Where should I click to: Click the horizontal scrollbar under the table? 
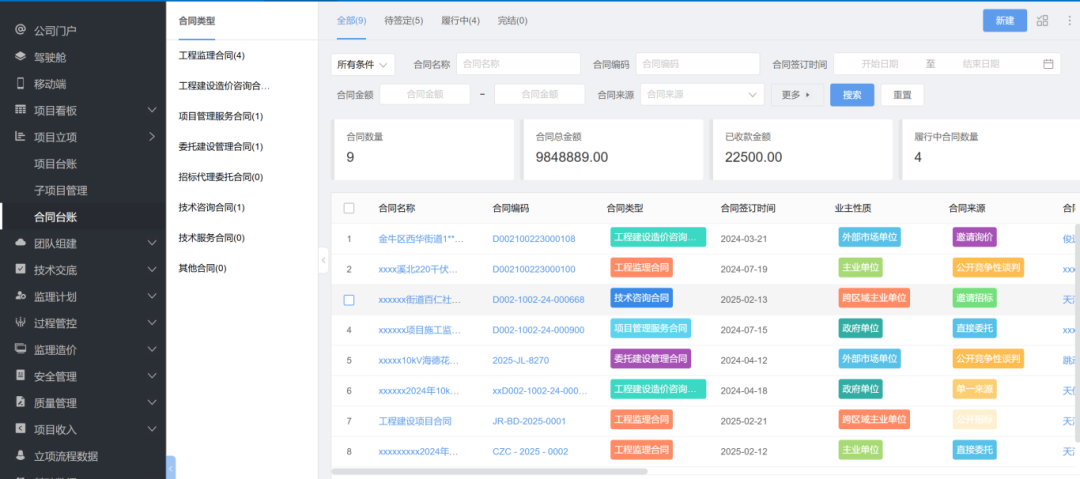click(x=489, y=471)
